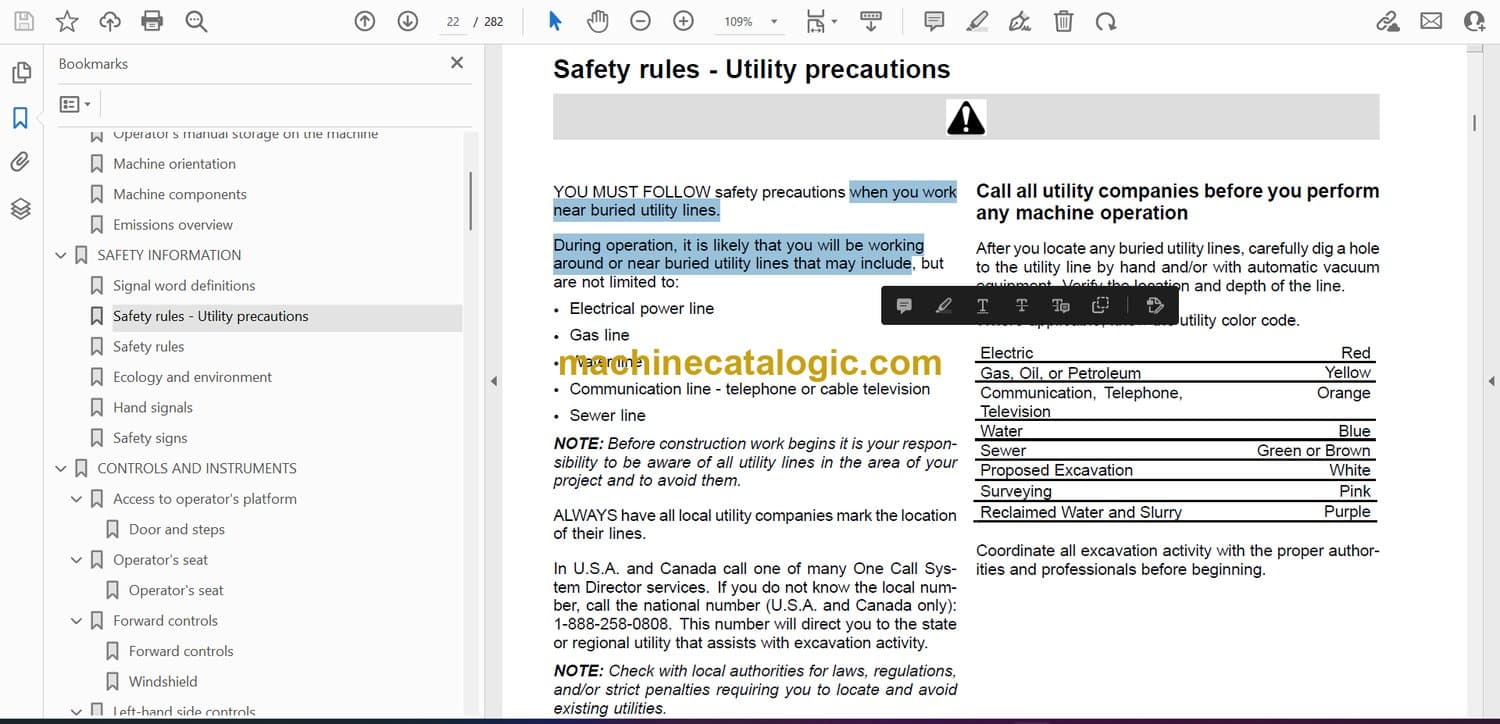Print the document
The image size is (1500, 724).
[x=152, y=21]
